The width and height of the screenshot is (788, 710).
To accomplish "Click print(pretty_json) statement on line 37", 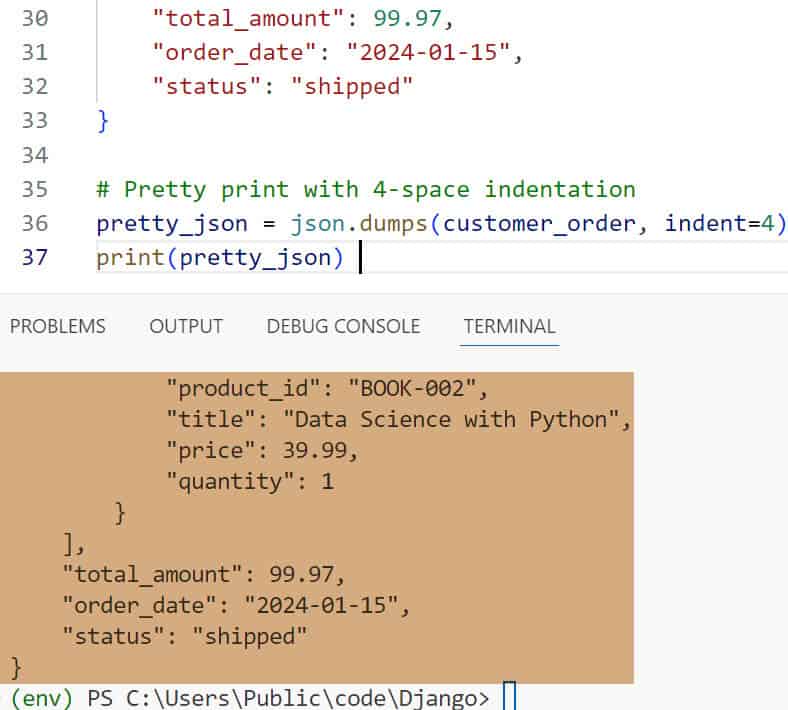I will (220, 258).
